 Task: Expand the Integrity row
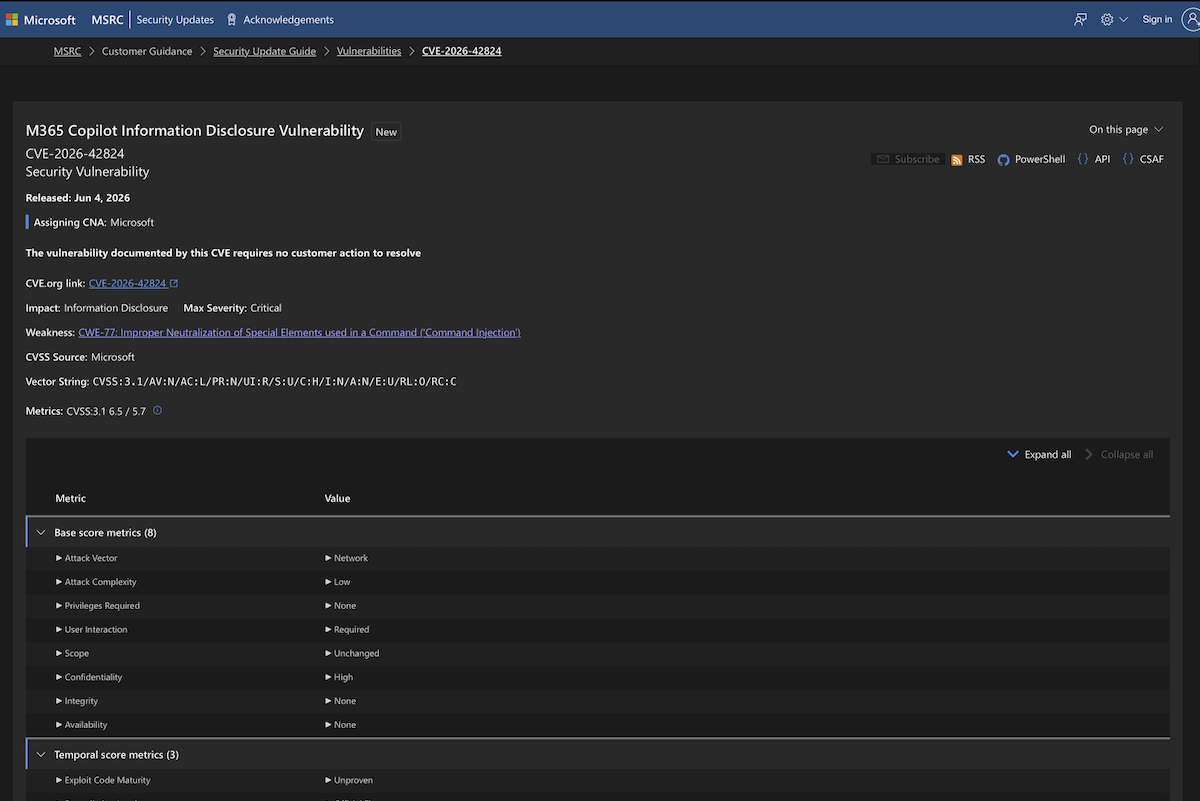point(77,701)
